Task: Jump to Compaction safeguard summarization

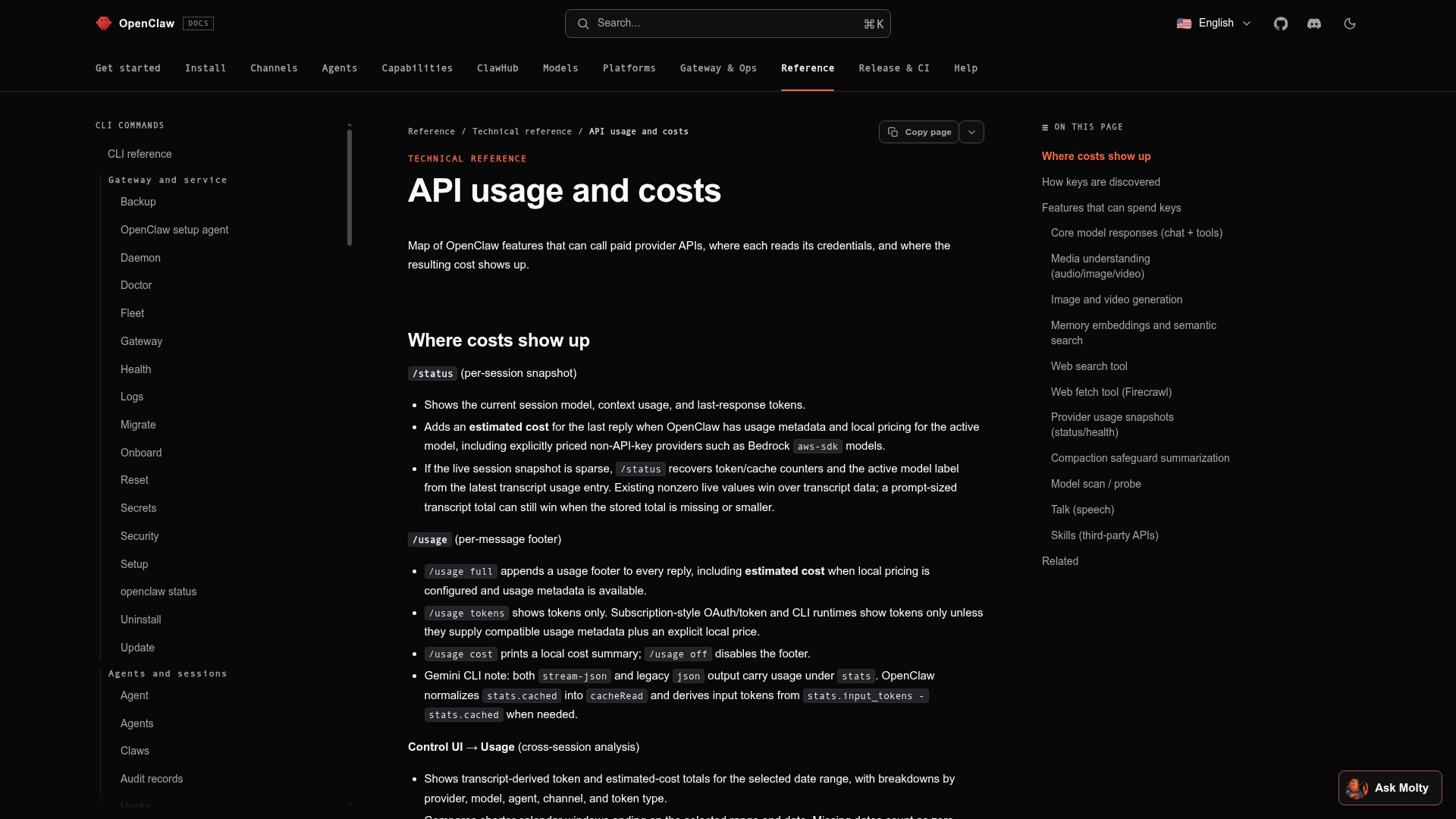Action: 1141,458
